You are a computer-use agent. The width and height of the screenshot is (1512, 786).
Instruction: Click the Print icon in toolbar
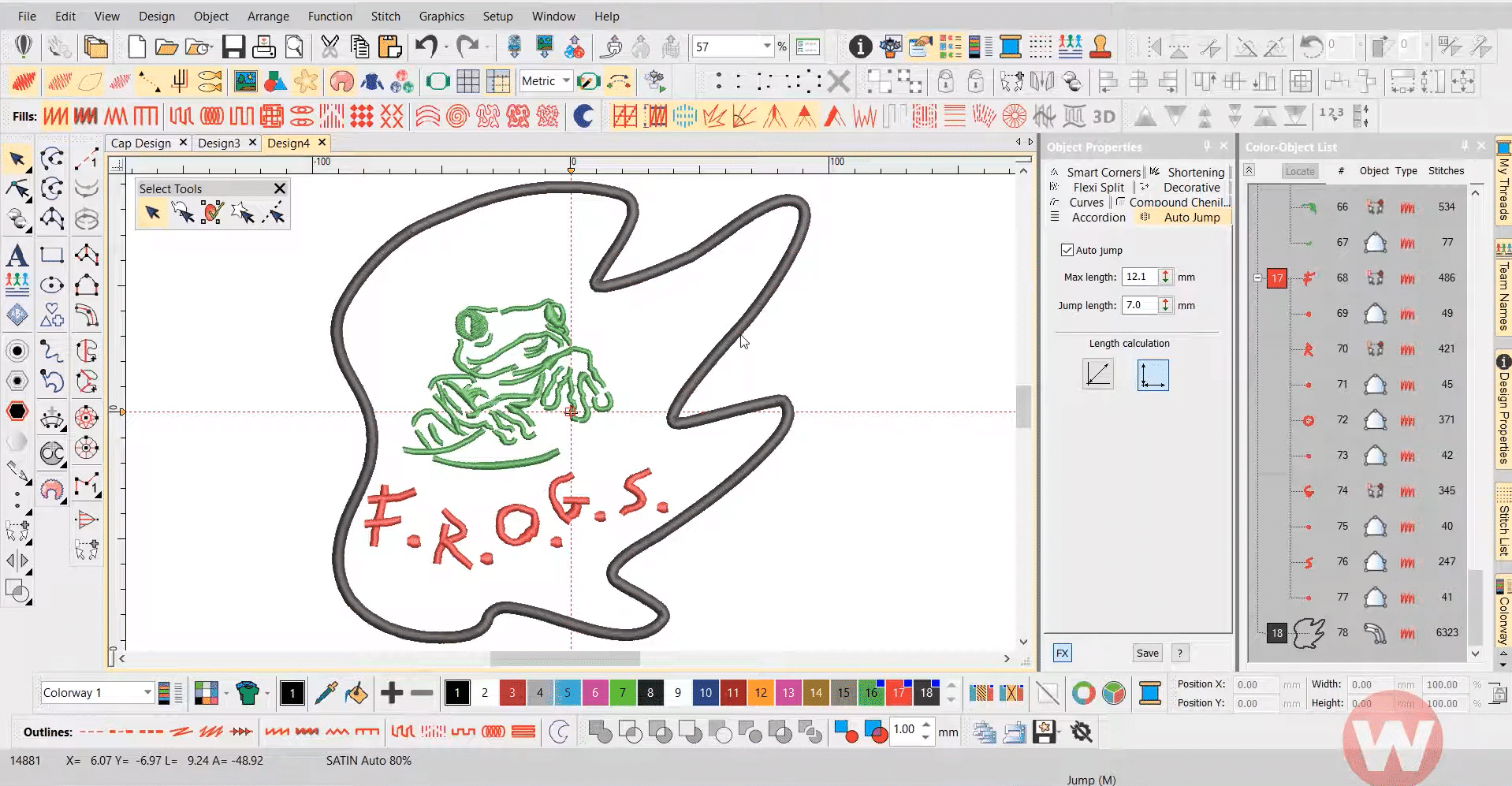263,47
